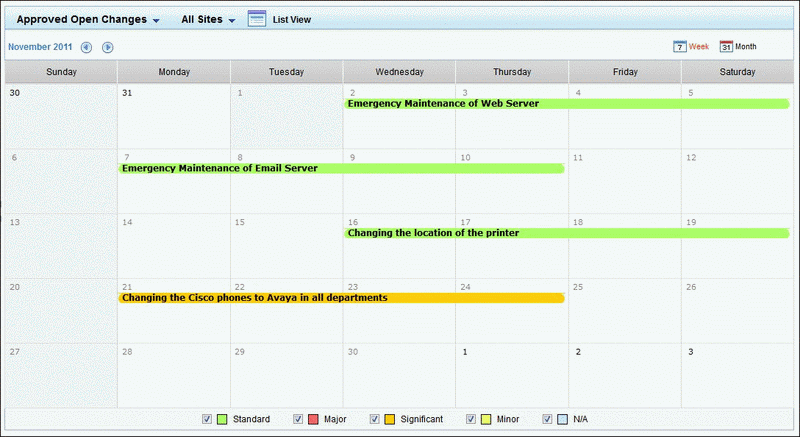
Task: Select date 29 on Tuesday
Action: (x=240, y=352)
